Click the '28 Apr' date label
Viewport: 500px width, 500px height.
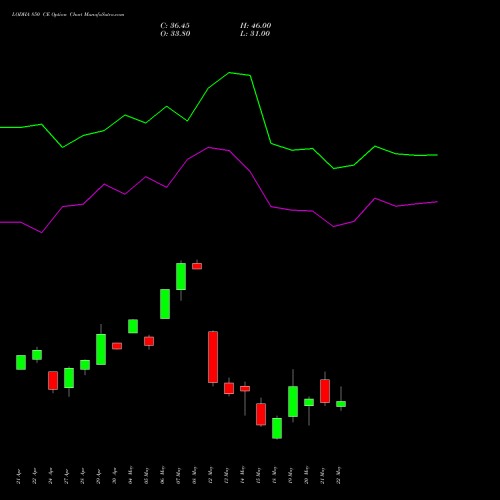[x=83, y=476]
